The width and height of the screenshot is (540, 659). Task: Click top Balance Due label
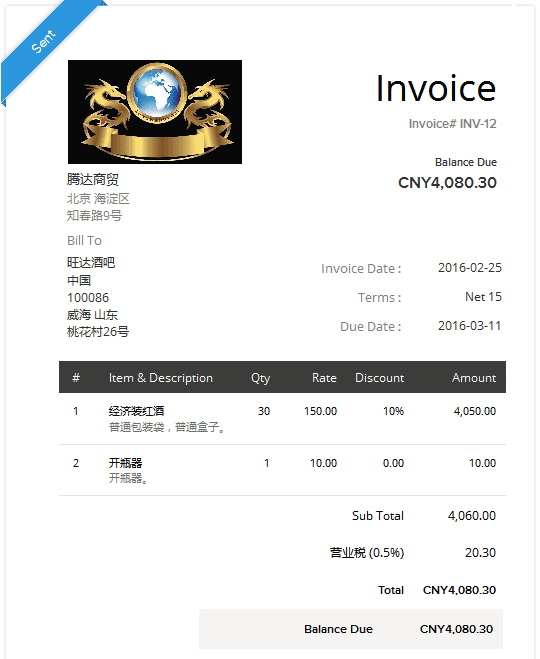[466, 162]
